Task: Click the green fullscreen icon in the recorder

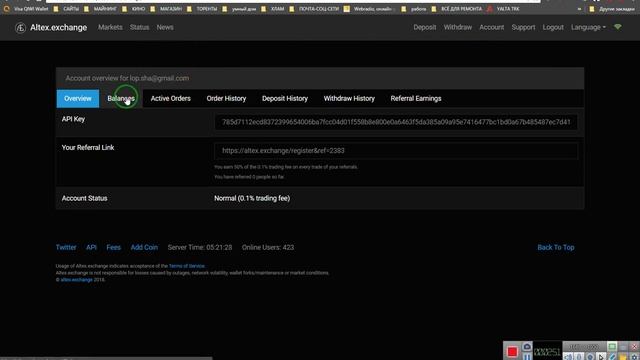Action: 612,347
